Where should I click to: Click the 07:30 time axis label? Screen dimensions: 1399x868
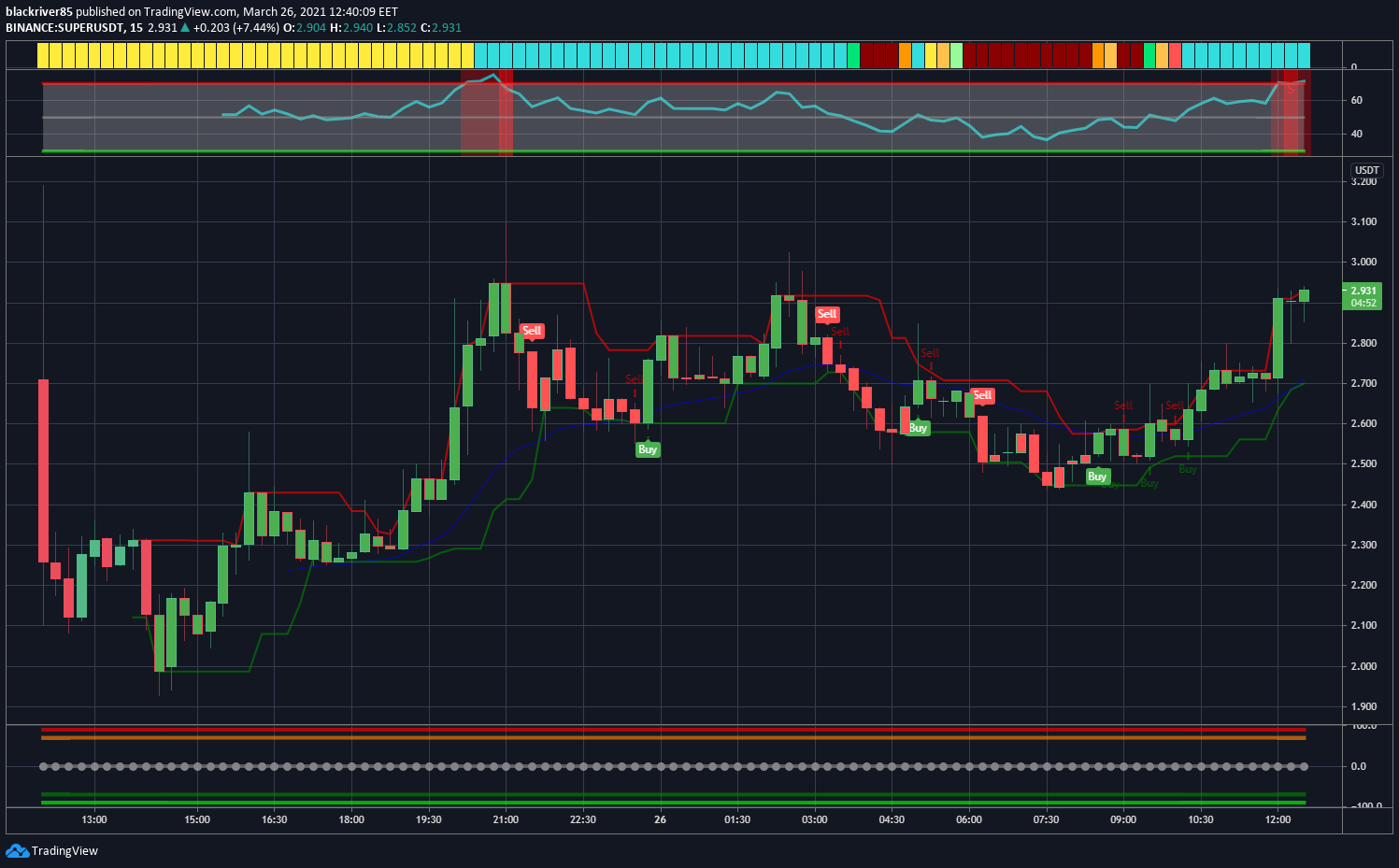coord(1047,819)
